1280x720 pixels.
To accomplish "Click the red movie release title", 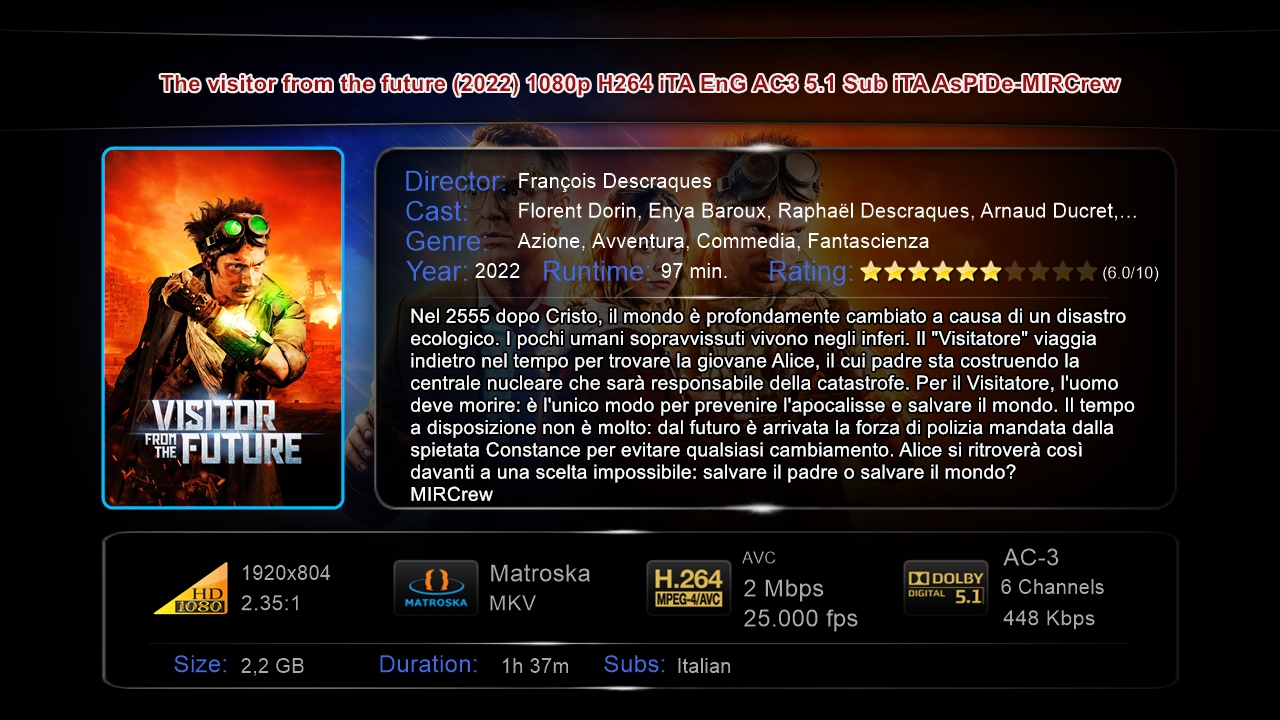I will (640, 84).
